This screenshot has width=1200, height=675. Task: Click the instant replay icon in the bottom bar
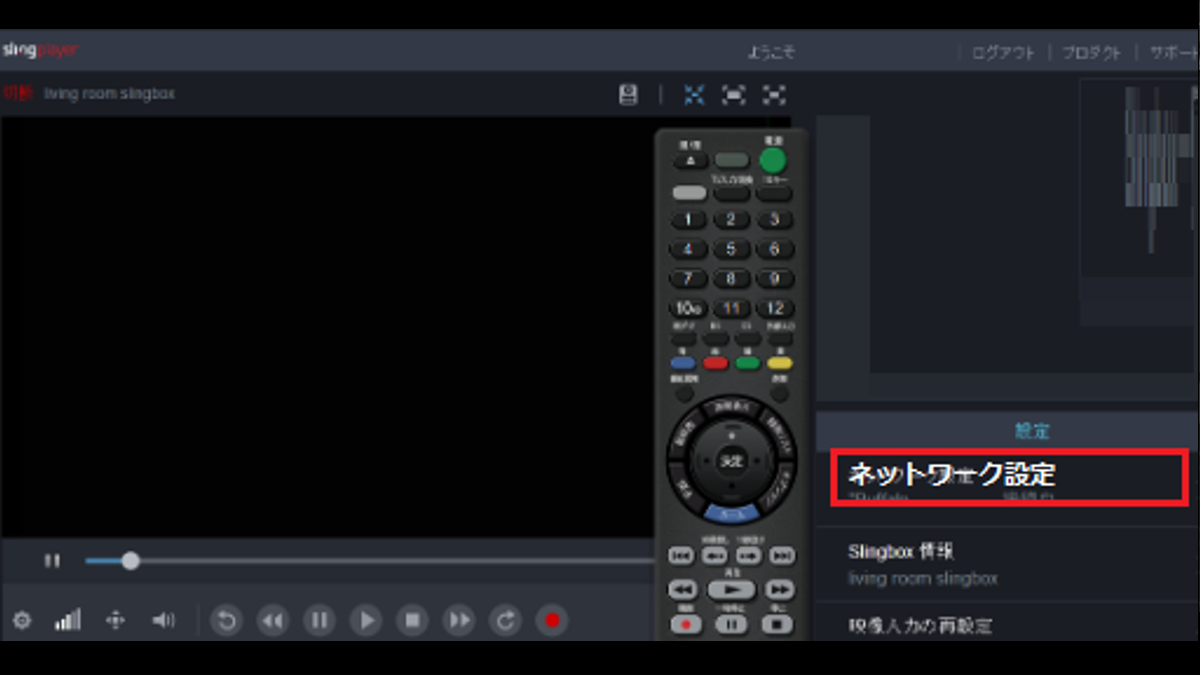point(226,621)
